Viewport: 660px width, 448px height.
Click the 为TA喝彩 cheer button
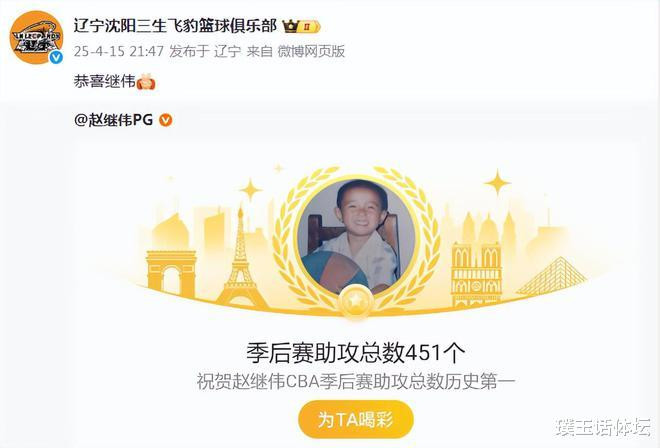point(356,419)
